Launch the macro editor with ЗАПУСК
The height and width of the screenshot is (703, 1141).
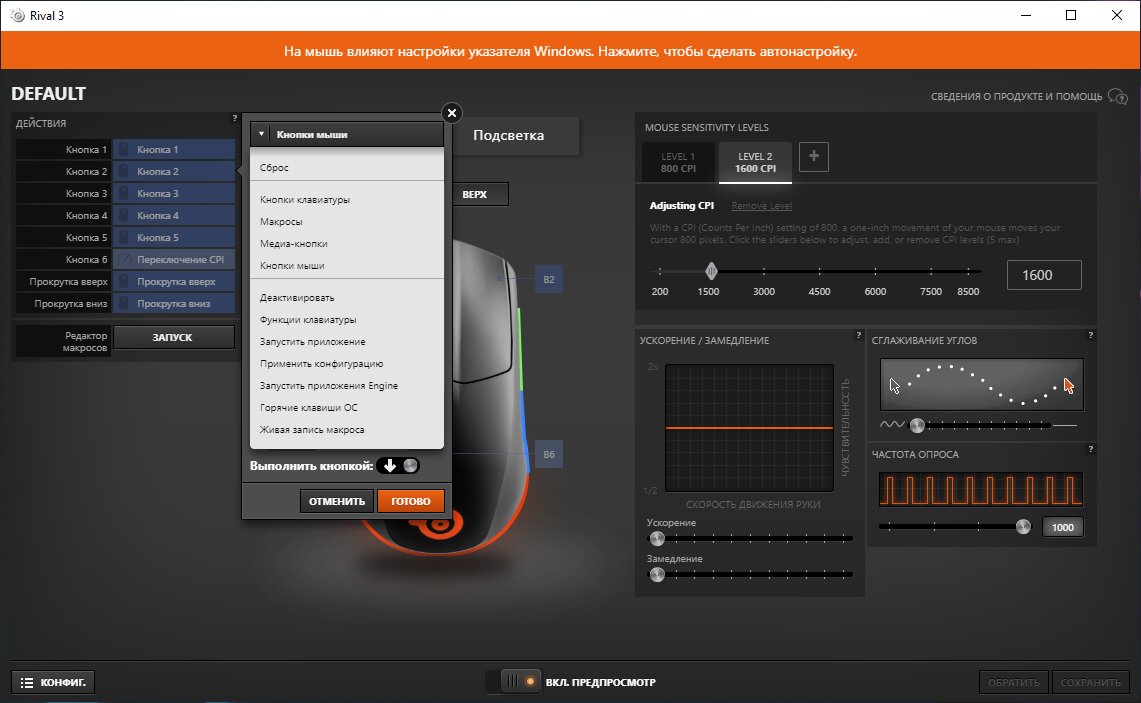point(174,337)
